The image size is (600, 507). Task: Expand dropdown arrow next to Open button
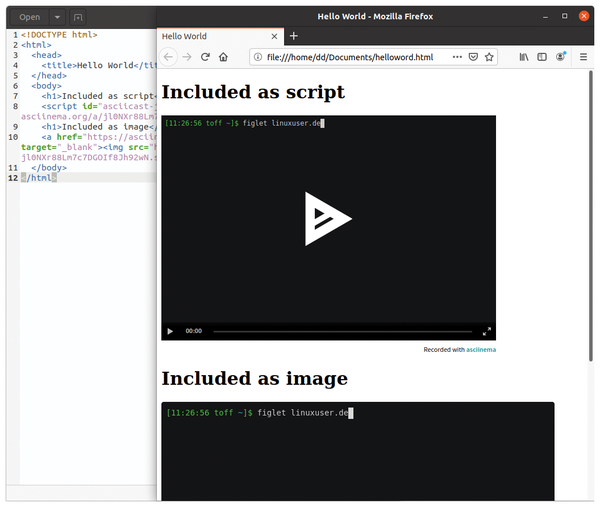(x=56, y=17)
